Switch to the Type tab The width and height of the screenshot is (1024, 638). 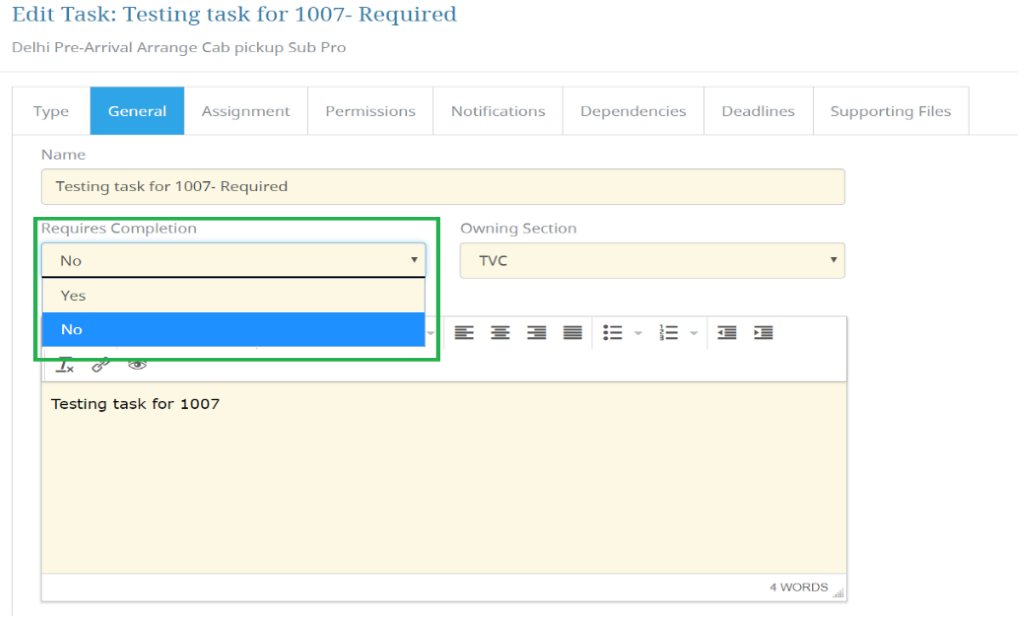[x=51, y=111]
